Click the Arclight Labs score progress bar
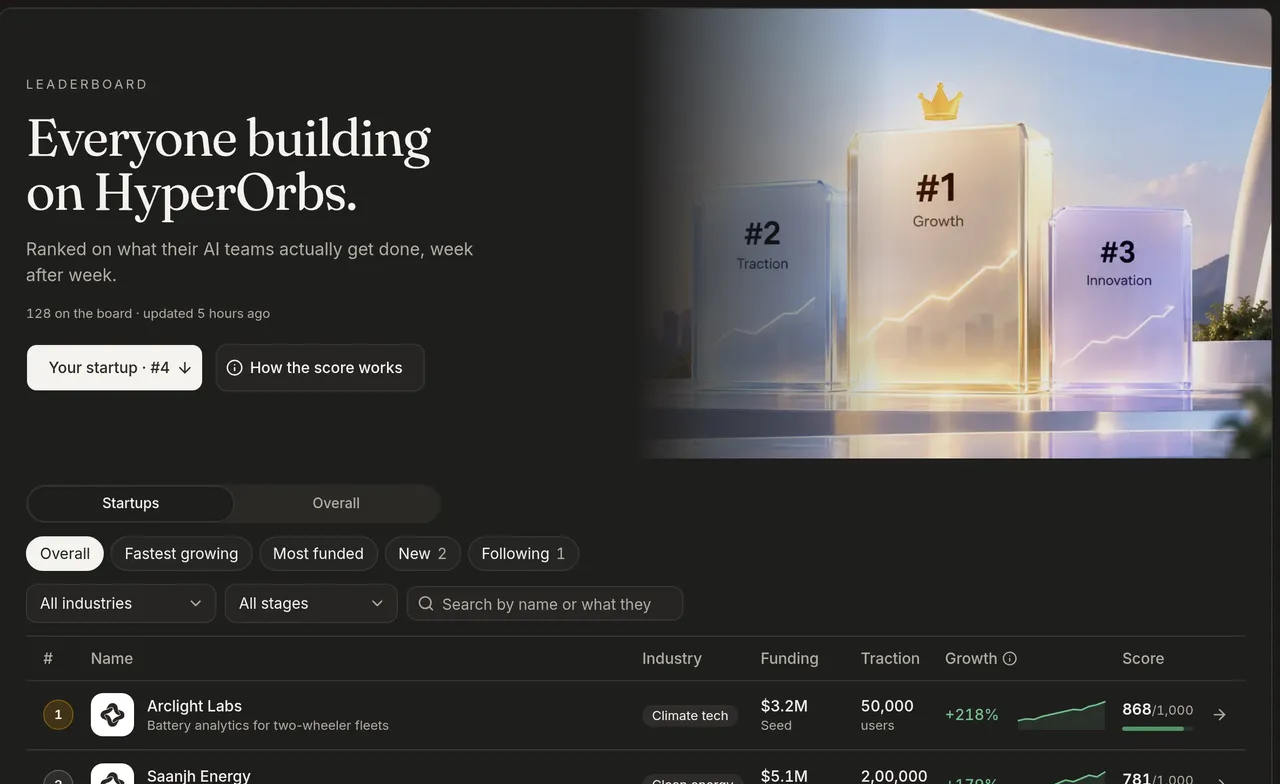The height and width of the screenshot is (784, 1280). pos(1157,729)
